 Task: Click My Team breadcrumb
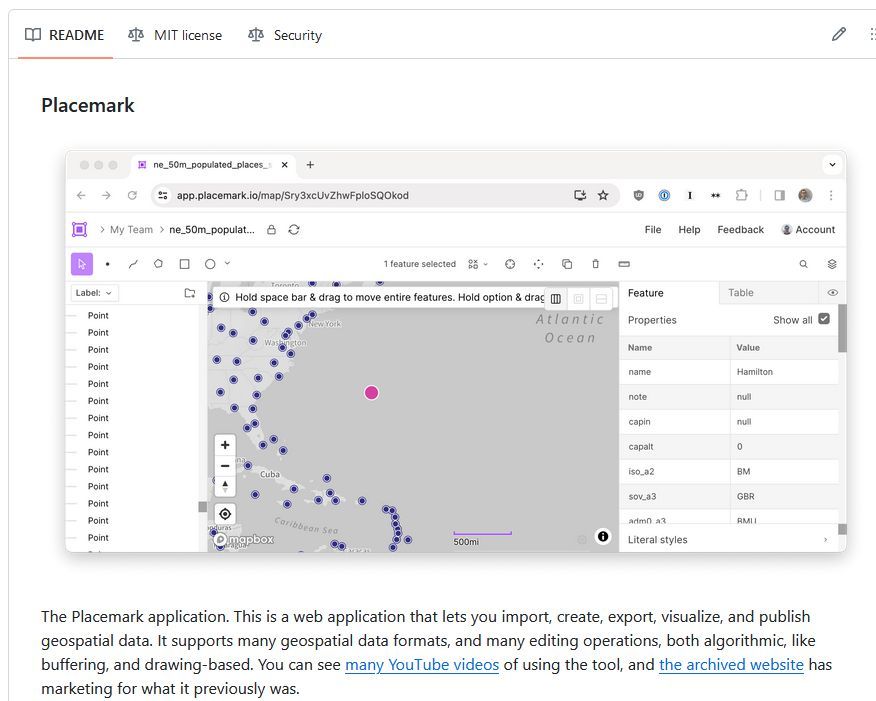[x=131, y=230]
